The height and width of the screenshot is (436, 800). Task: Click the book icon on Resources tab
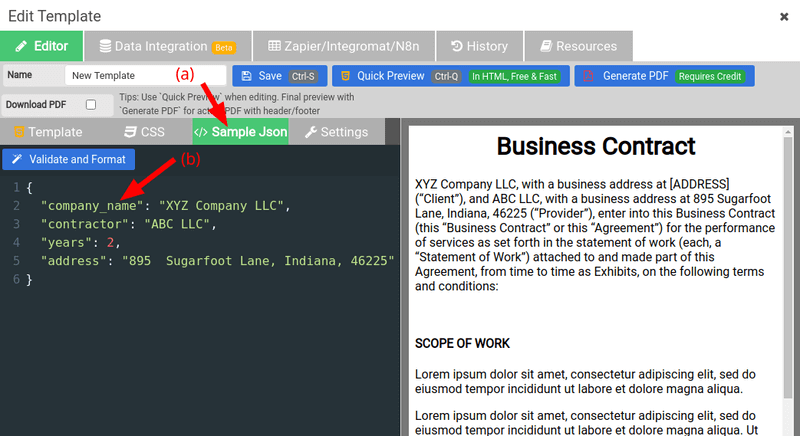(x=546, y=46)
